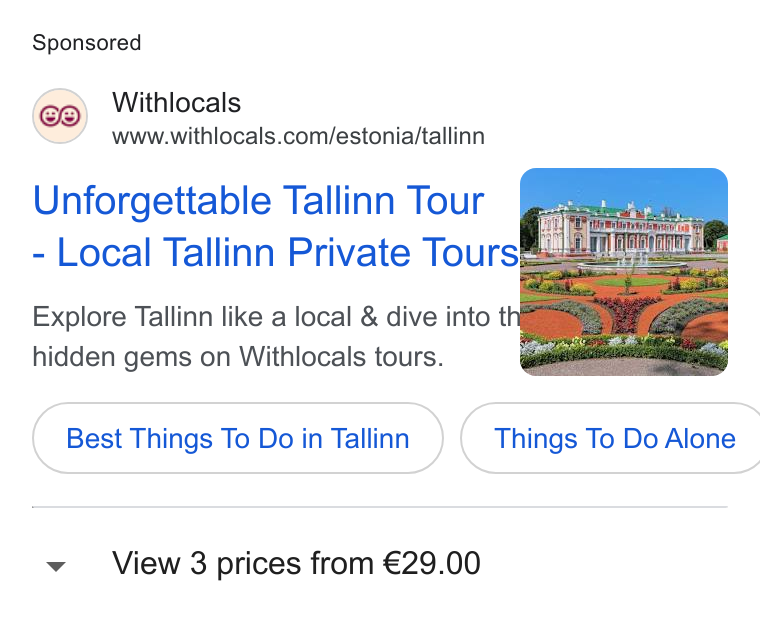Click the divider line above the prices row
Screen dimensions: 760x624
(x=380, y=507)
